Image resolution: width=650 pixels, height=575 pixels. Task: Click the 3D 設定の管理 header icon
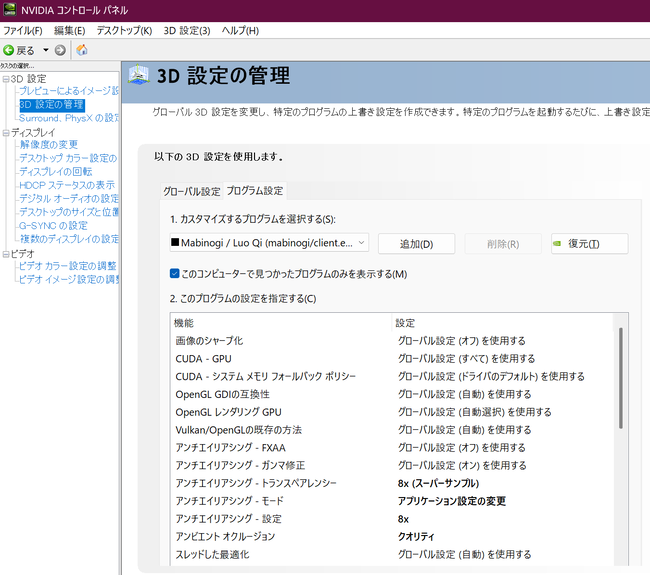coord(138,75)
